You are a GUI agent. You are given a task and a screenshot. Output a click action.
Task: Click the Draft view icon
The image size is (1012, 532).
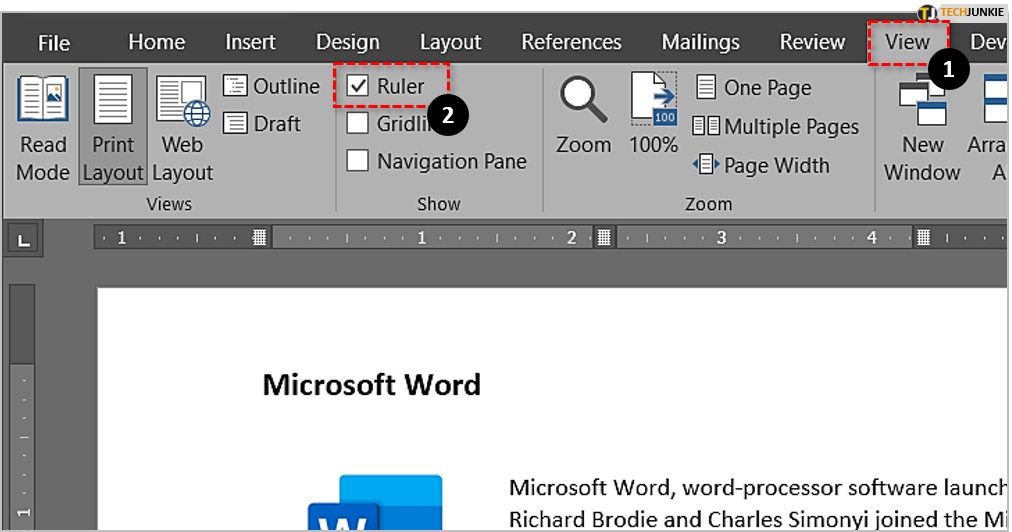click(236, 124)
